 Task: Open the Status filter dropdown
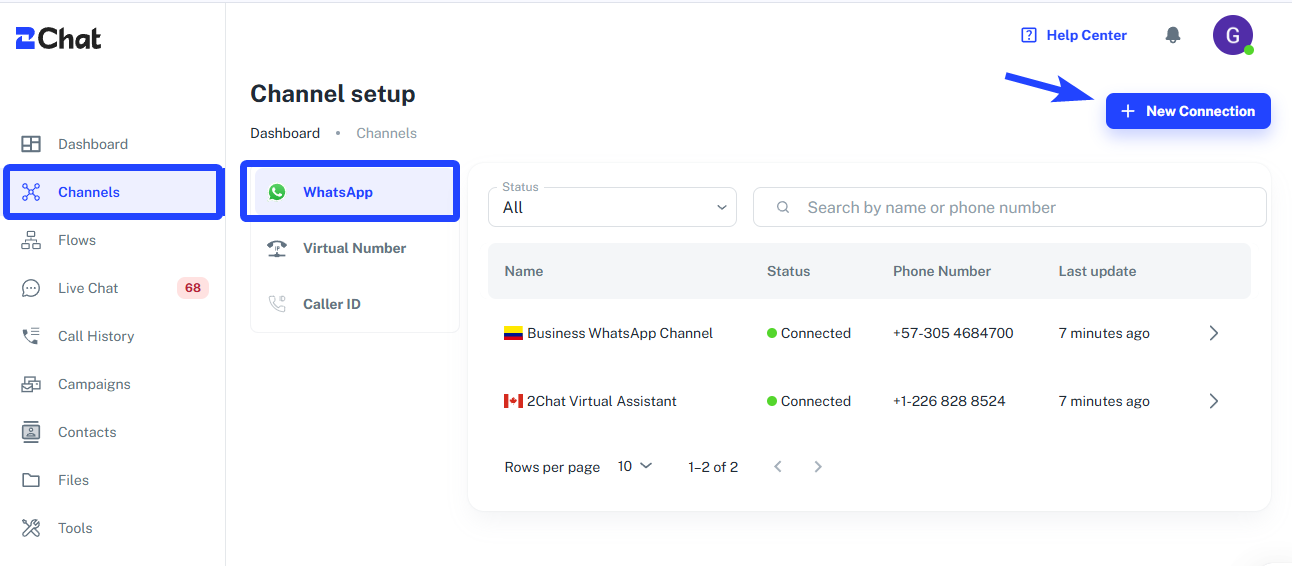(612, 207)
